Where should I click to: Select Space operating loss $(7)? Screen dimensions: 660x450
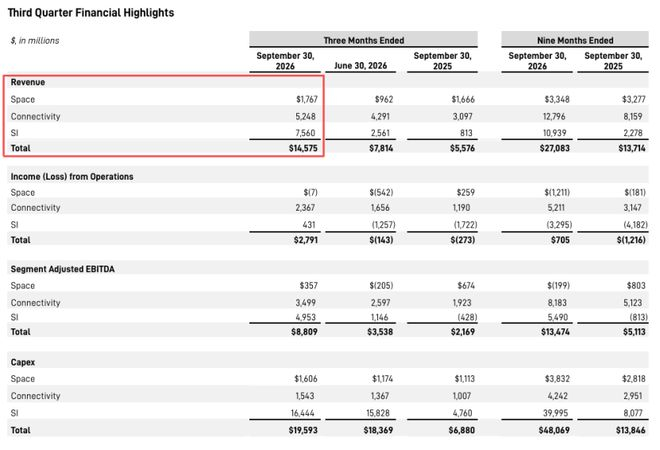pos(310,192)
